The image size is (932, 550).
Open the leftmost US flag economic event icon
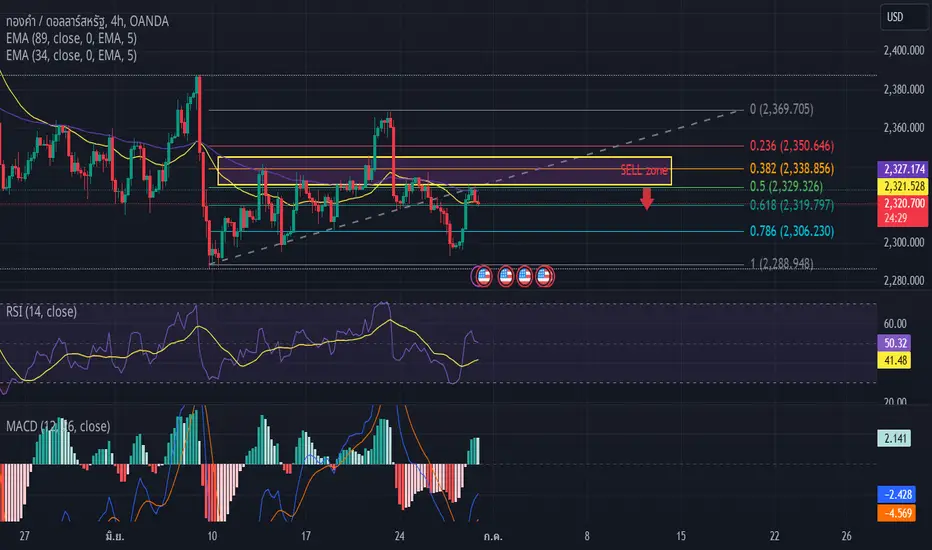pos(483,276)
